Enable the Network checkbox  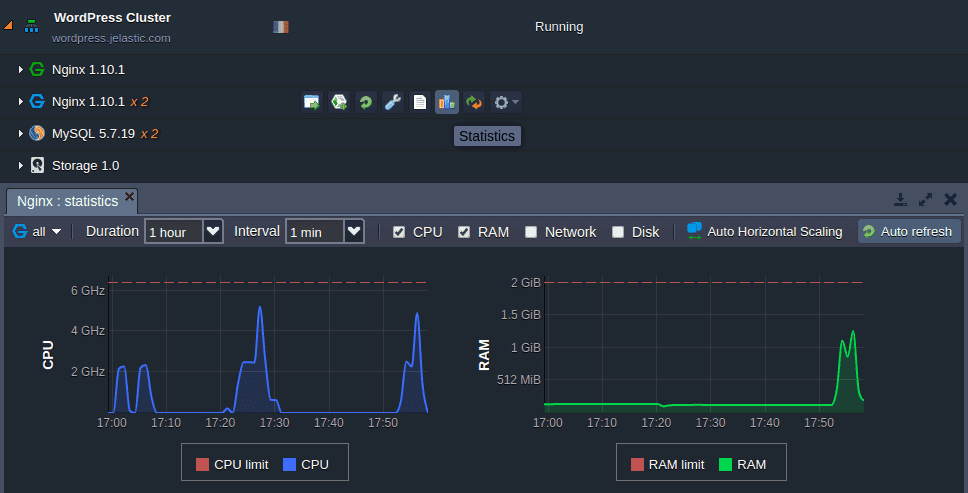pos(531,232)
